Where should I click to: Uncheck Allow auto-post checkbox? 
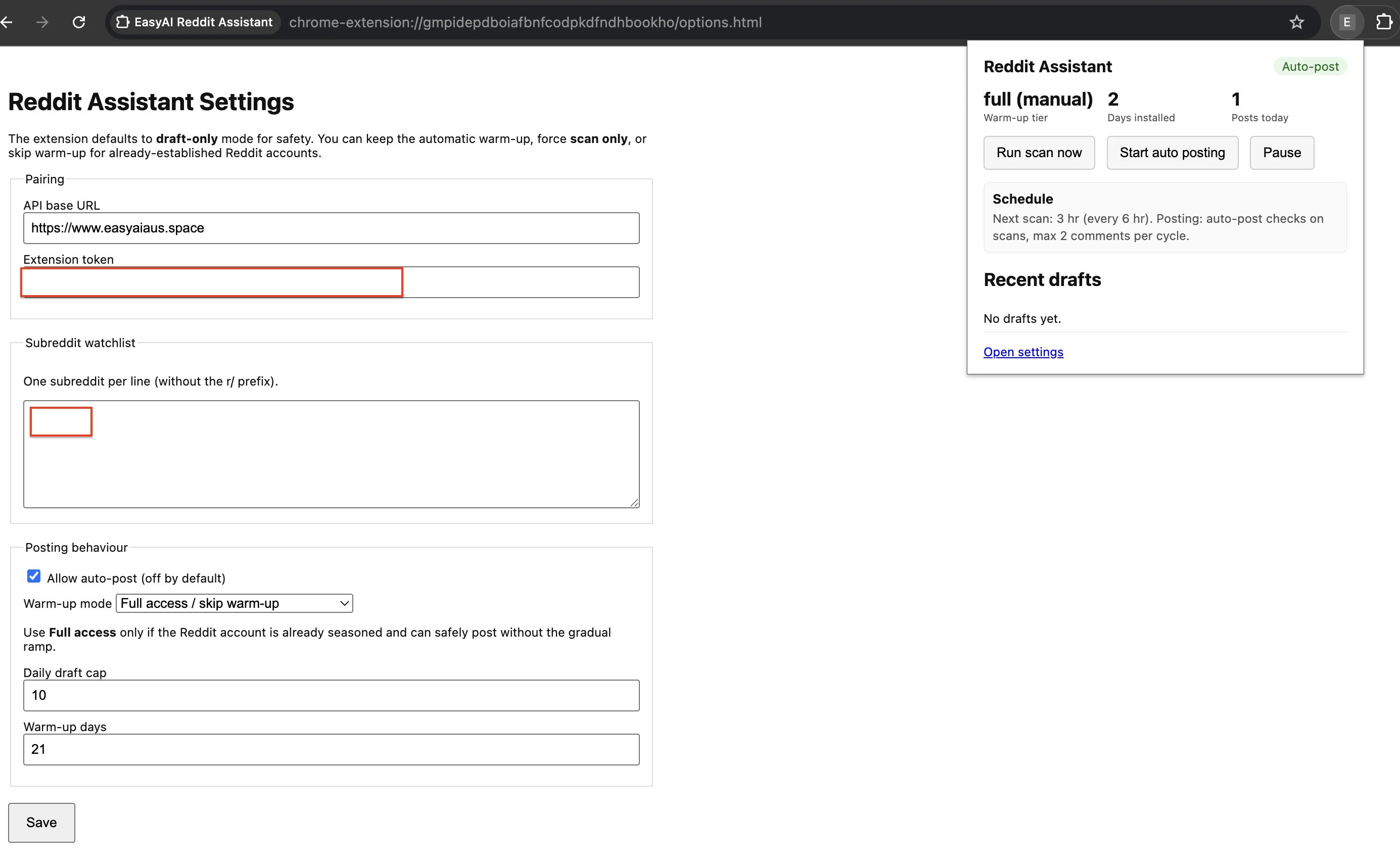pos(34,577)
